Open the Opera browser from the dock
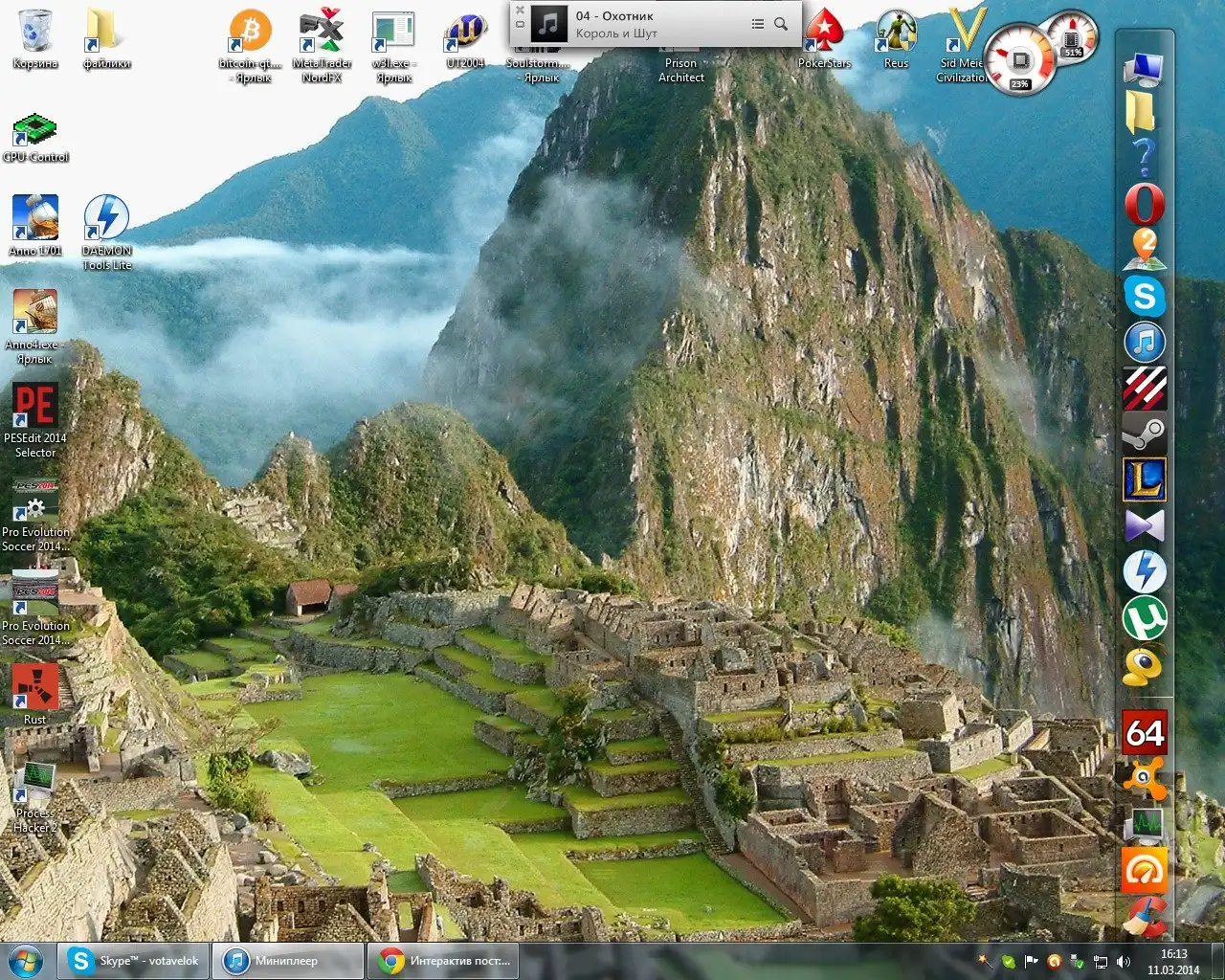 click(x=1144, y=204)
